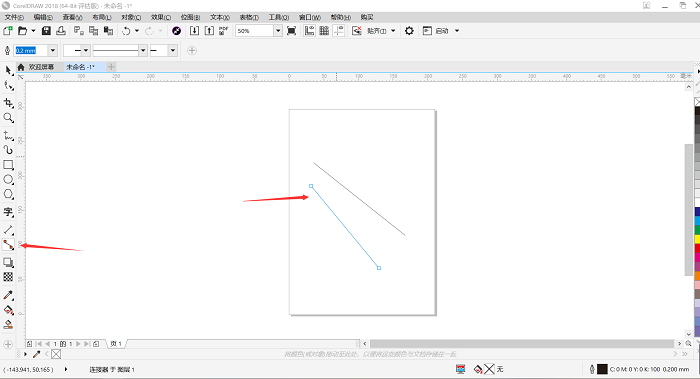The height and width of the screenshot is (379, 700).
Task: Select the Color Eyedropper tool
Action: [x=8, y=295]
